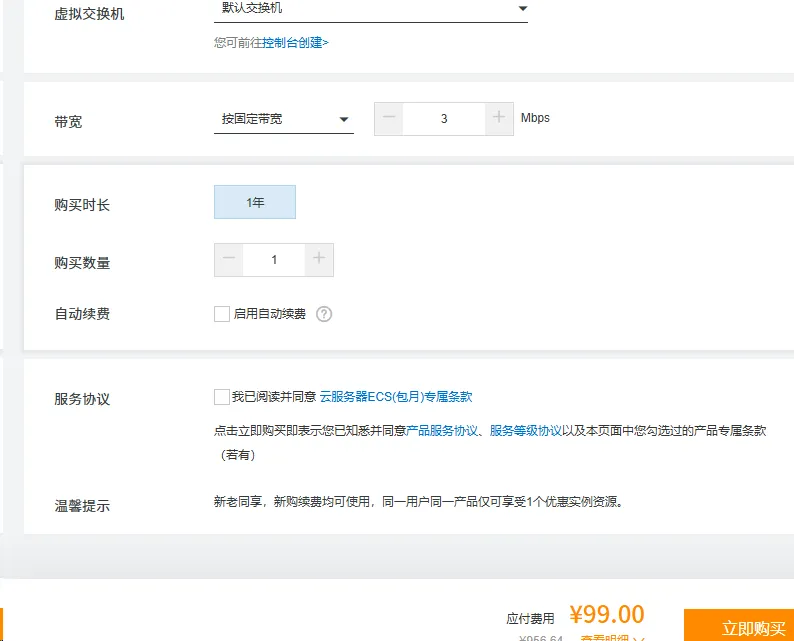Select the ¥99.00 payable amount text
The width and height of the screenshot is (794, 641).
point(607,615)
